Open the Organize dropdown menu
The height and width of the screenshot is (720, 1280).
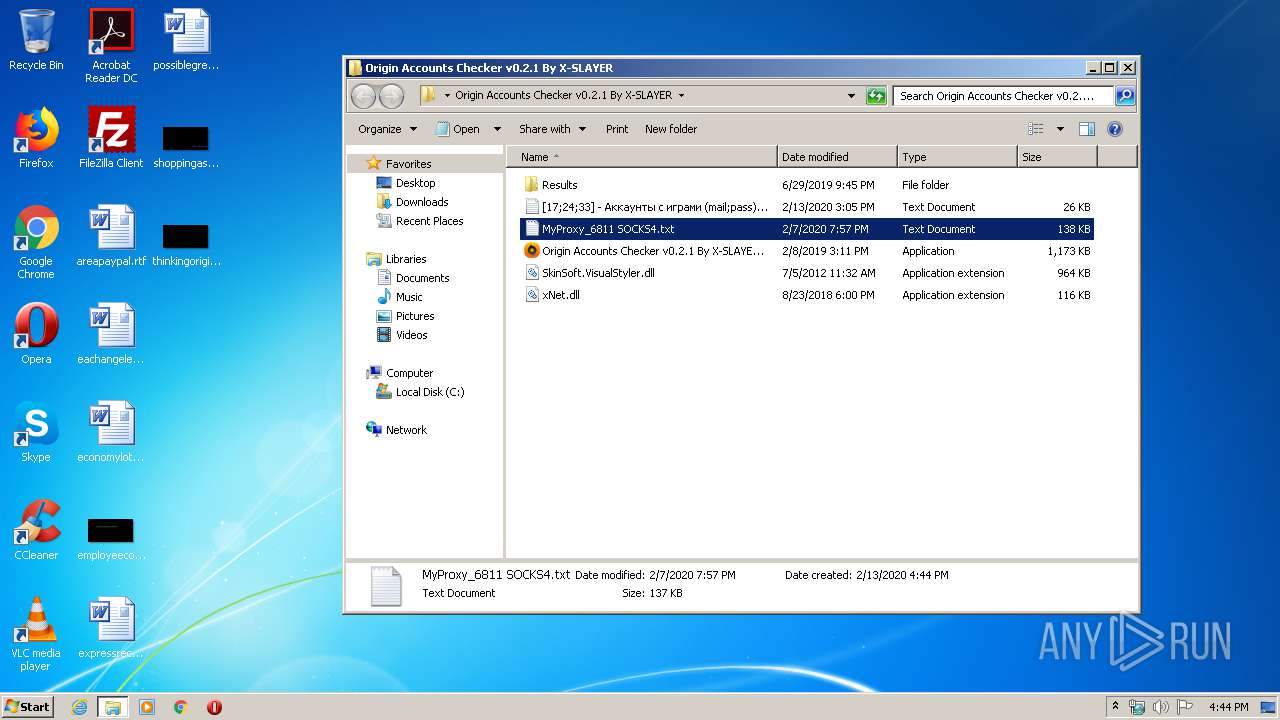(387, 129)
